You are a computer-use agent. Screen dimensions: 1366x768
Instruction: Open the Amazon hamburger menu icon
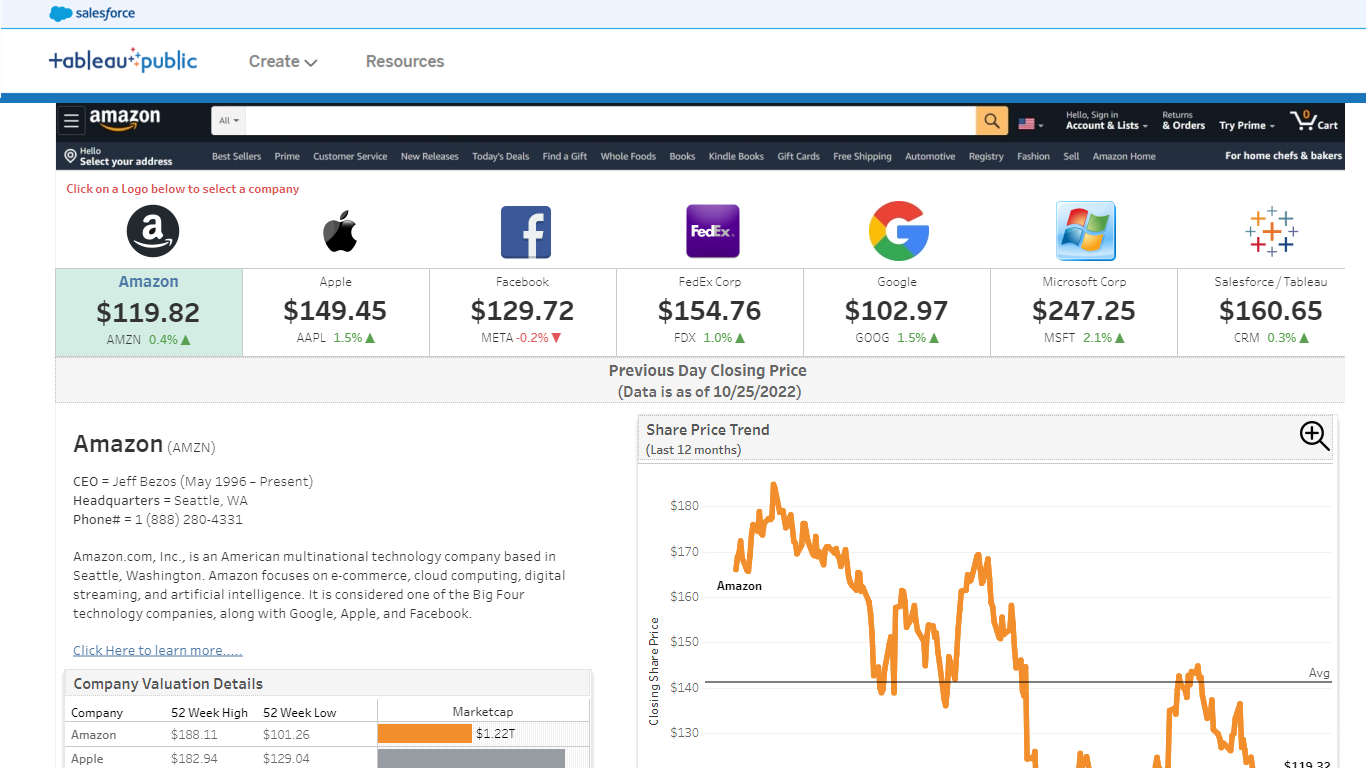tap(71, 121)
